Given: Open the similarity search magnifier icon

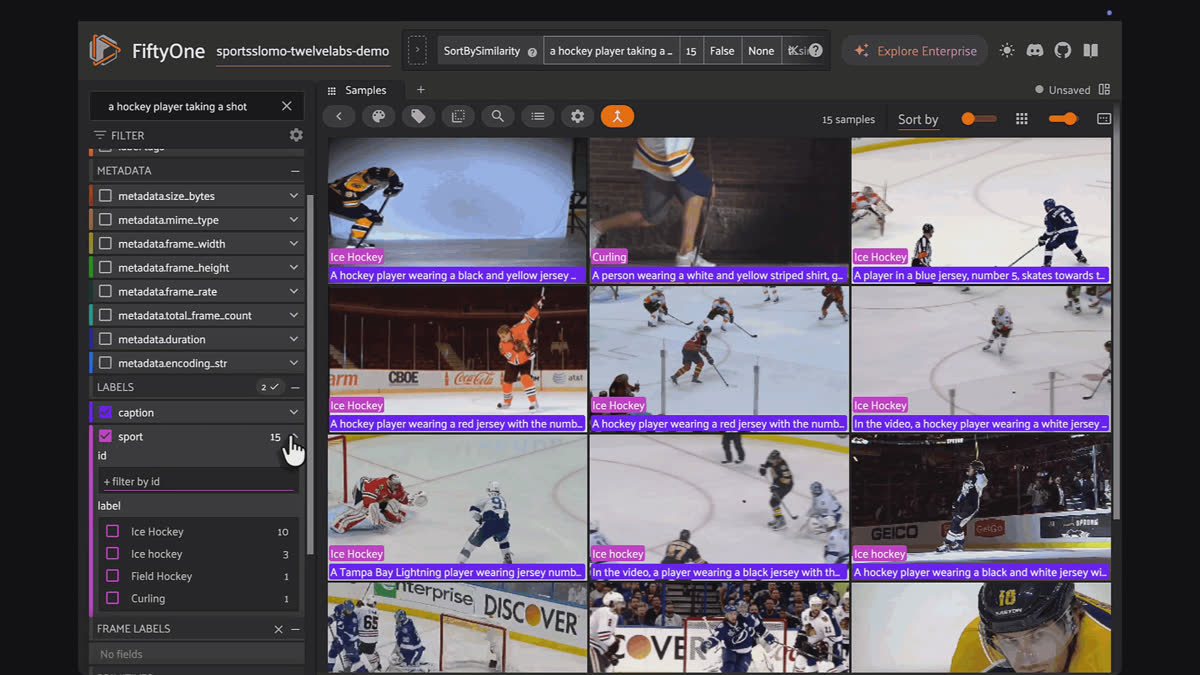Looking at the screenshot, I should pos(498,117).
